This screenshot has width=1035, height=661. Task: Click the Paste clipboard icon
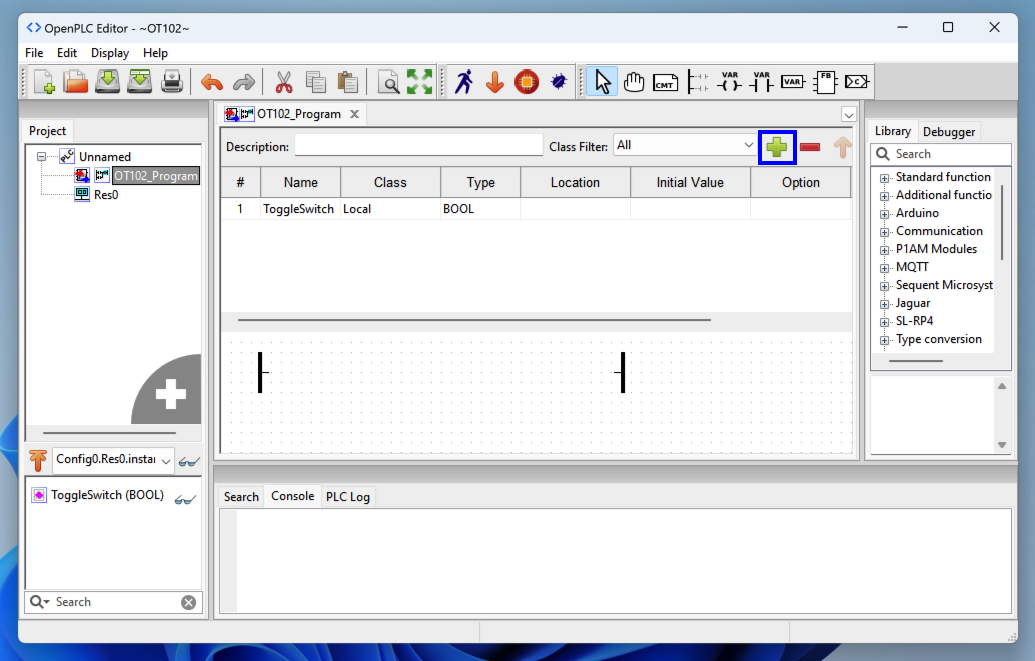348,82
